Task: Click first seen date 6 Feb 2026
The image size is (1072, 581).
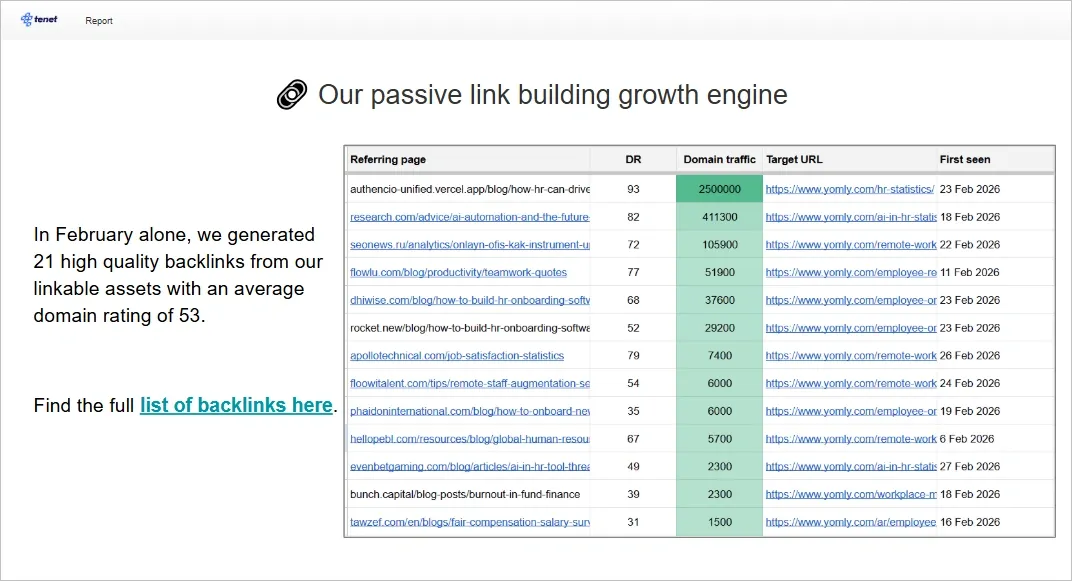Action: tap(967, 439)
